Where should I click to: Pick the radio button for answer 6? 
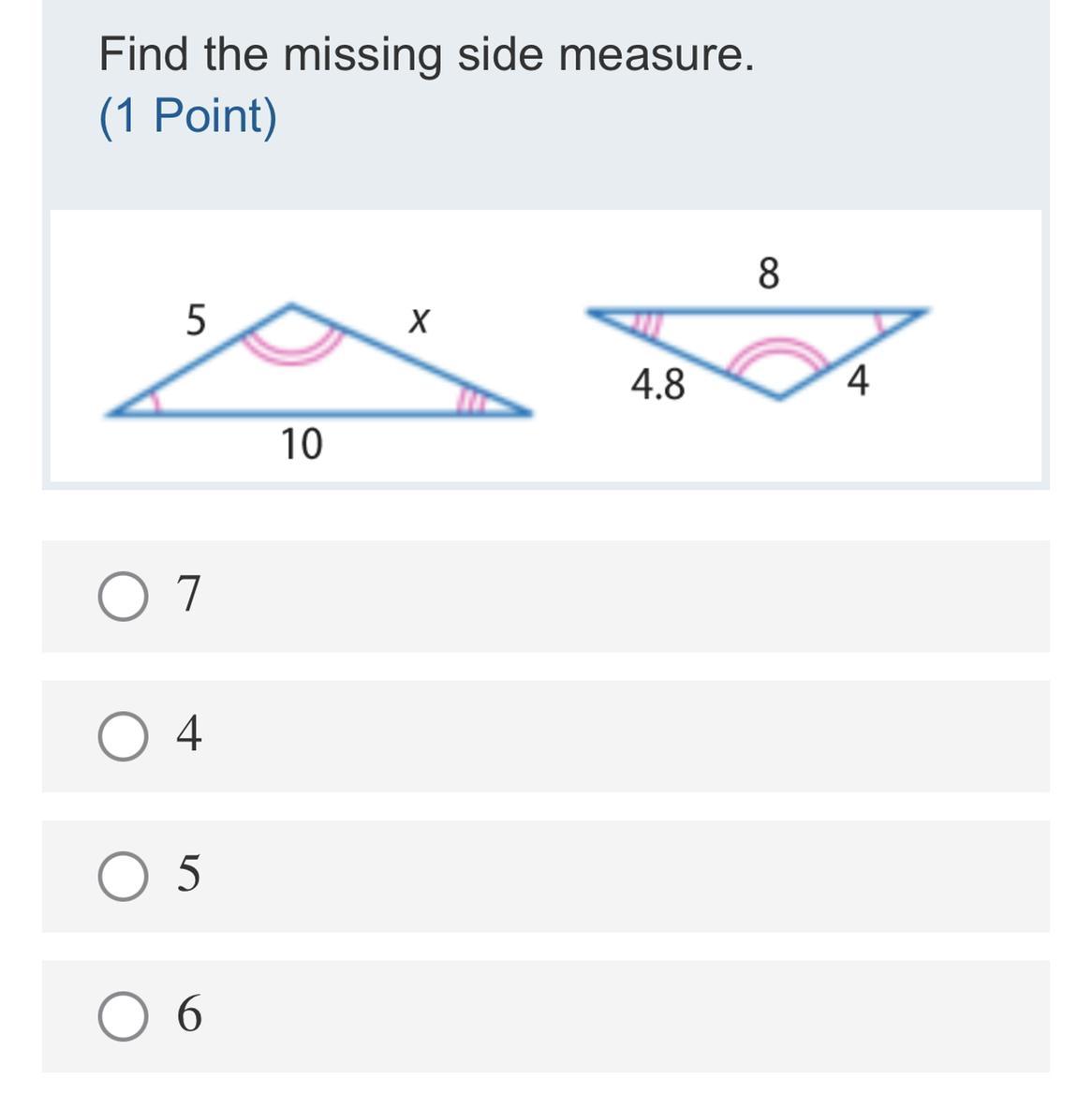(x=123, y=1016)
